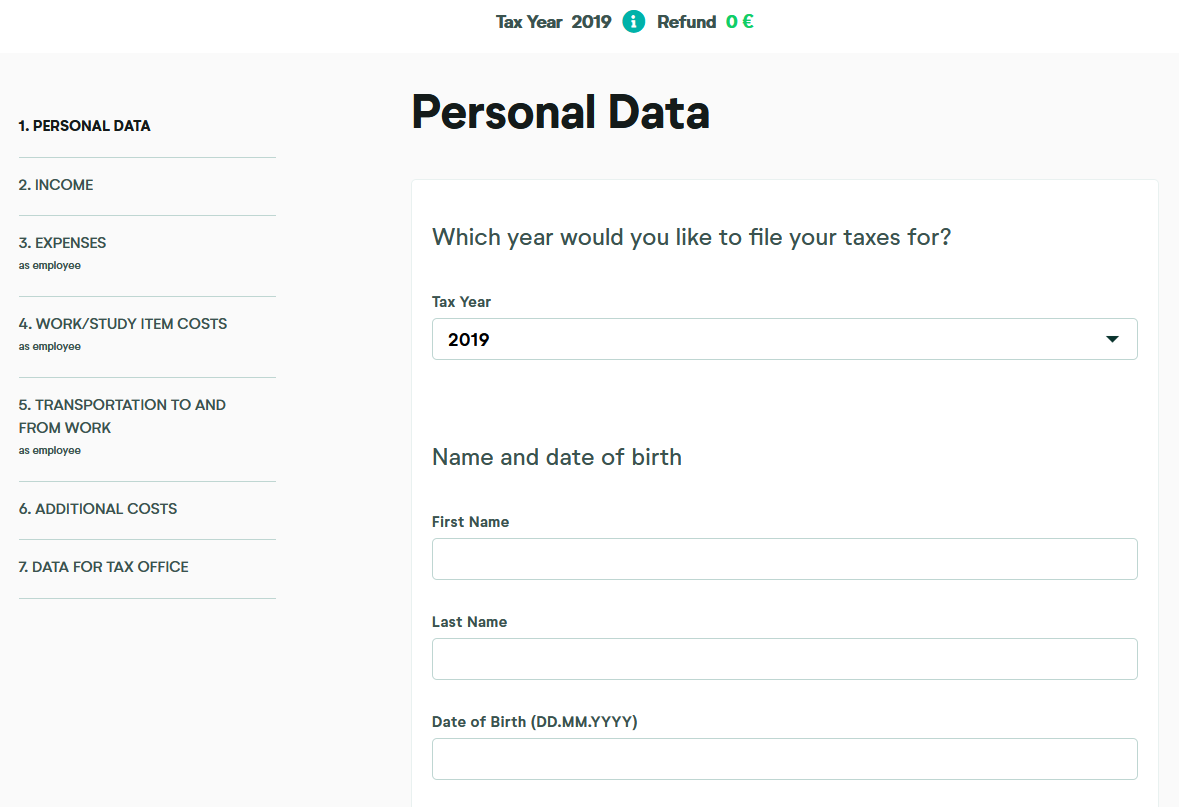Open the Income section in the sidebar
Image resolution: width=1179 pixels, height=807 pixels.
tap(56, 185)
